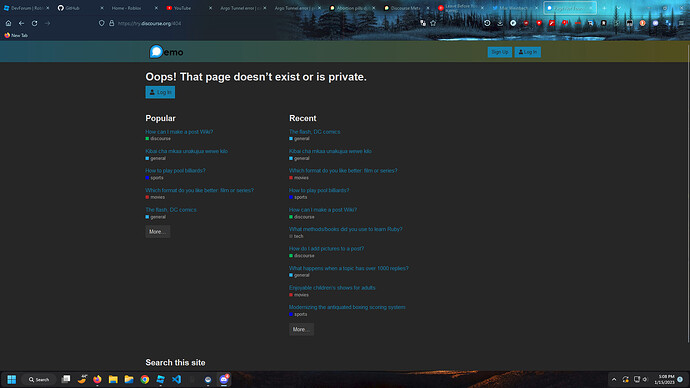Viewport: 690px width, 388px height.
Task: Open the browser history clock icon
Action: coord(487,23)
